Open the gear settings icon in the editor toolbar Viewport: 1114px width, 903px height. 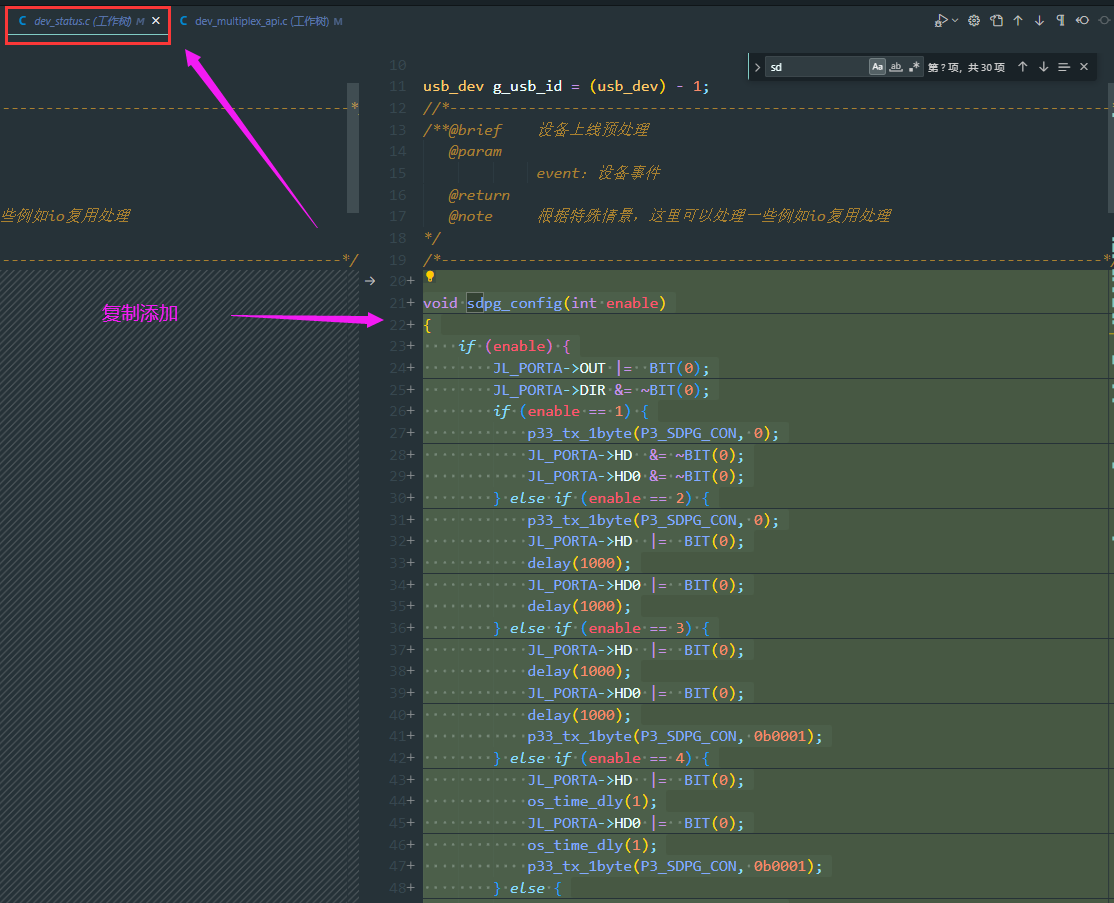click(974, 21)
